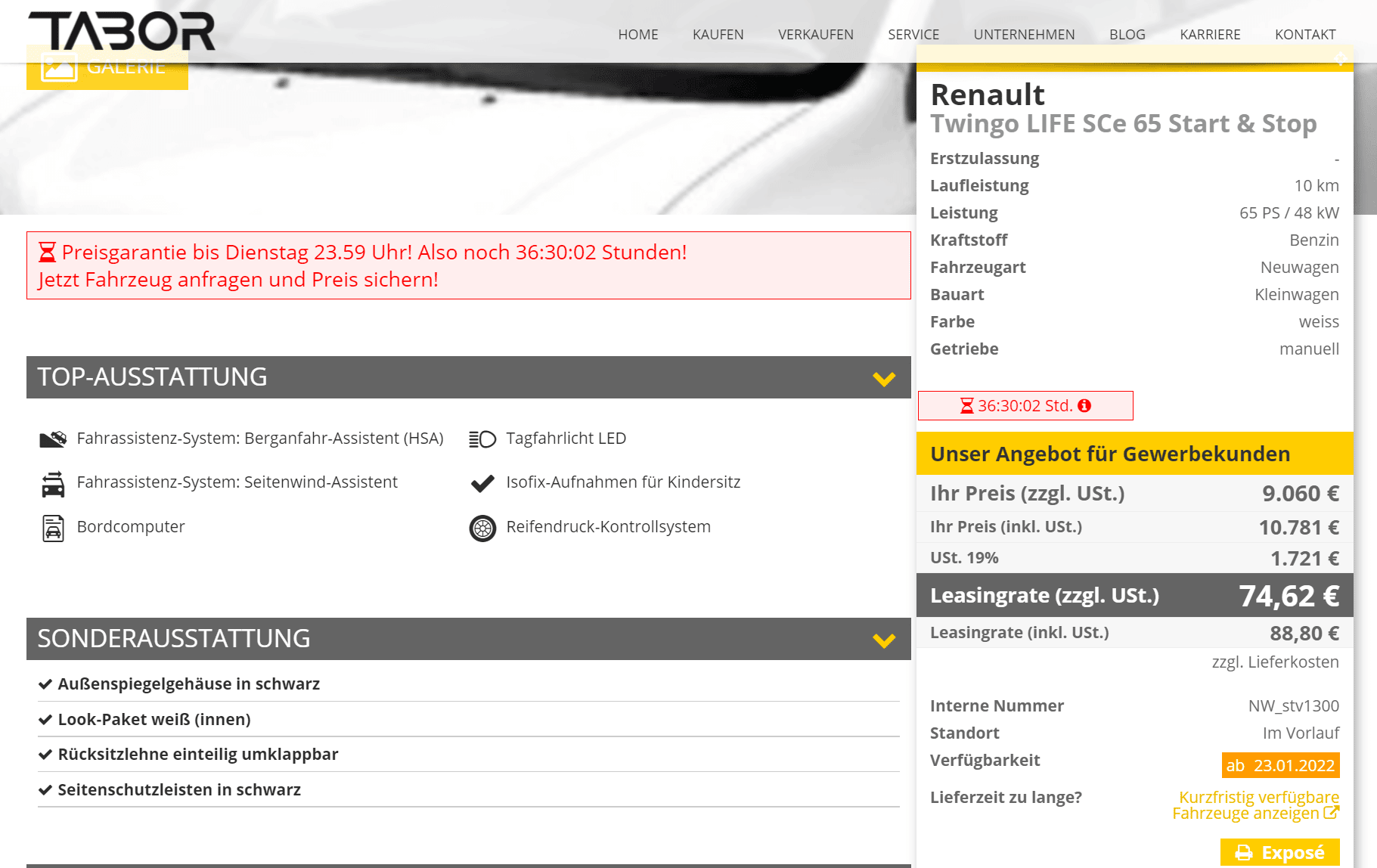The width and height of the screenshot is (1377, 868).
Task: Click the zzgl. Lieferkosten note
Action: pos(1275,662)
